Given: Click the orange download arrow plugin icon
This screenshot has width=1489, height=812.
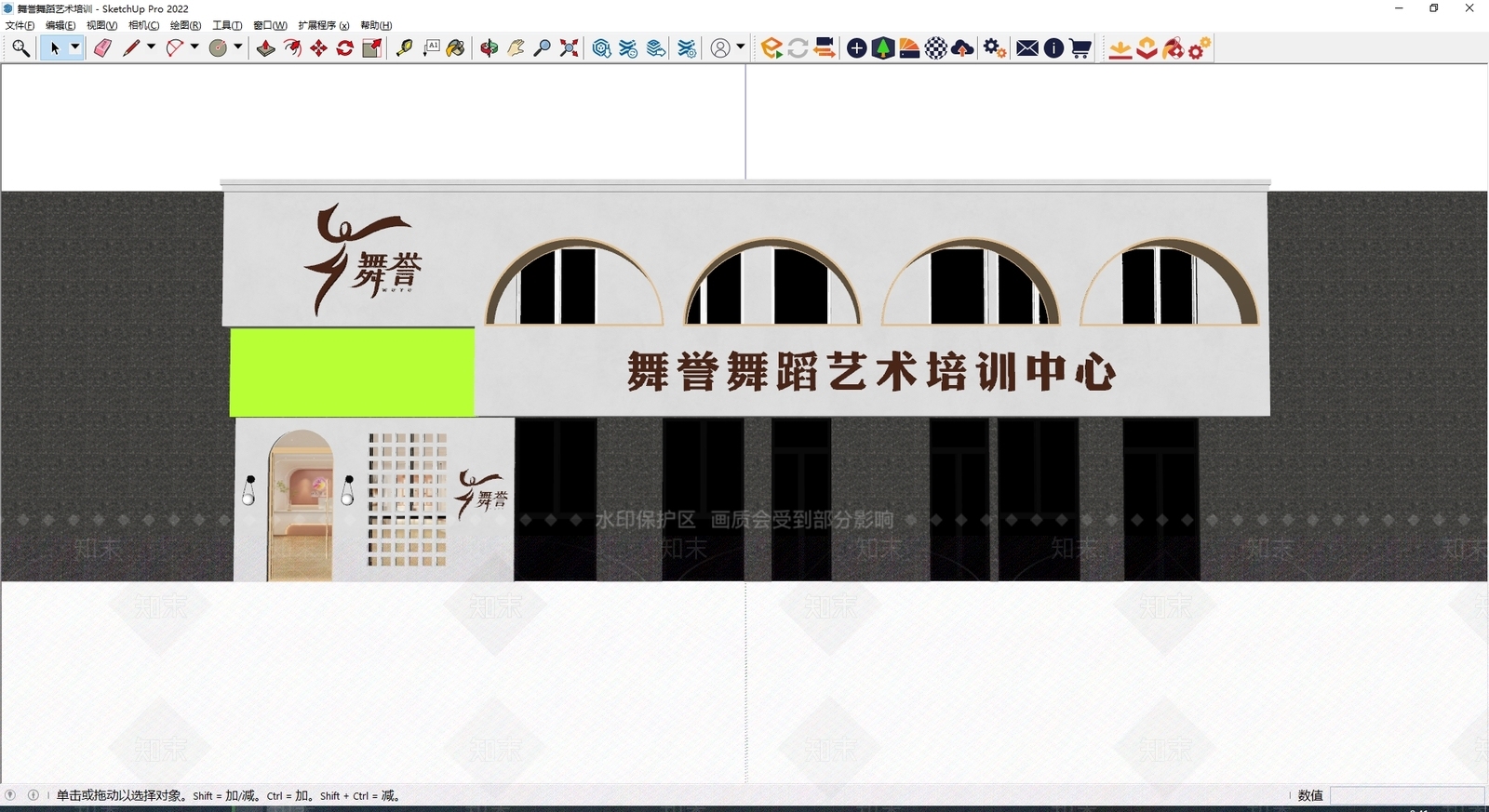Looking at the screenshot, I should click(1120, 48).
